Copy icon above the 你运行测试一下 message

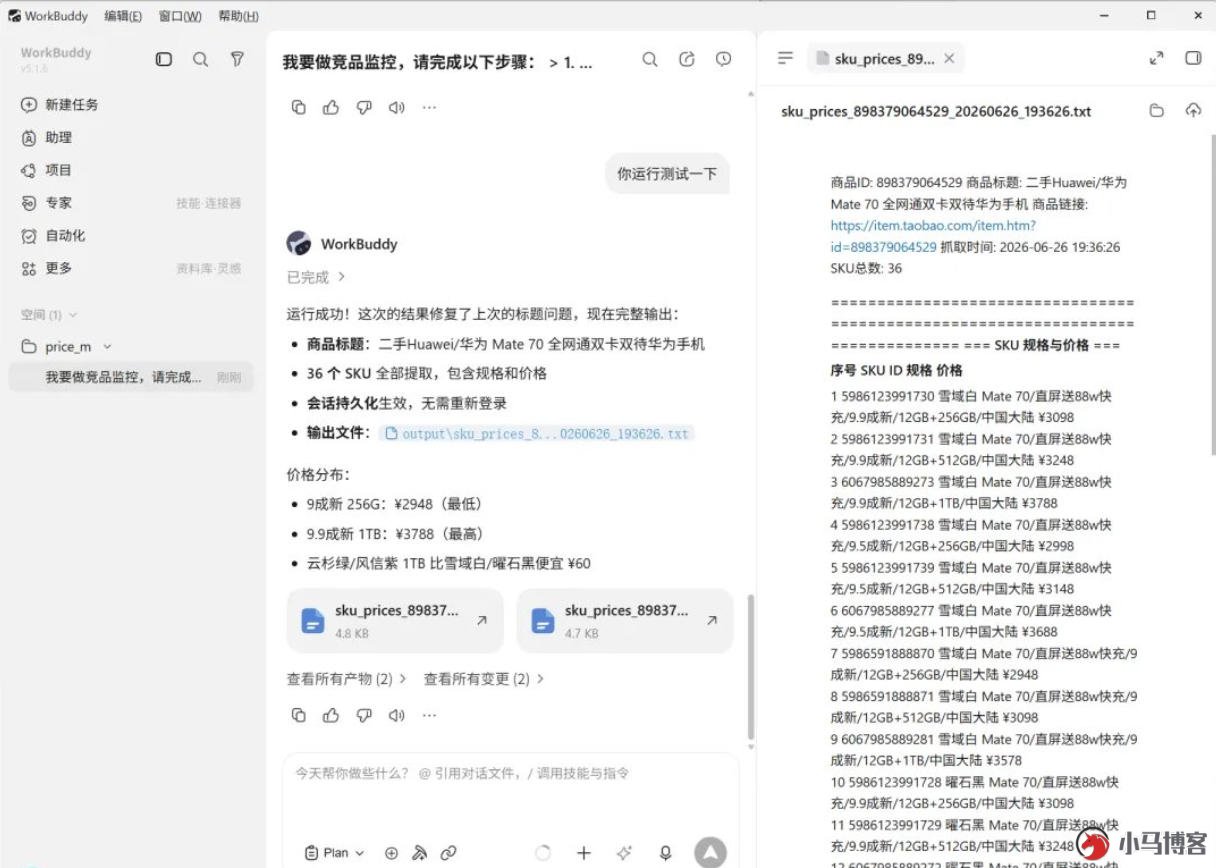point(298,107)
